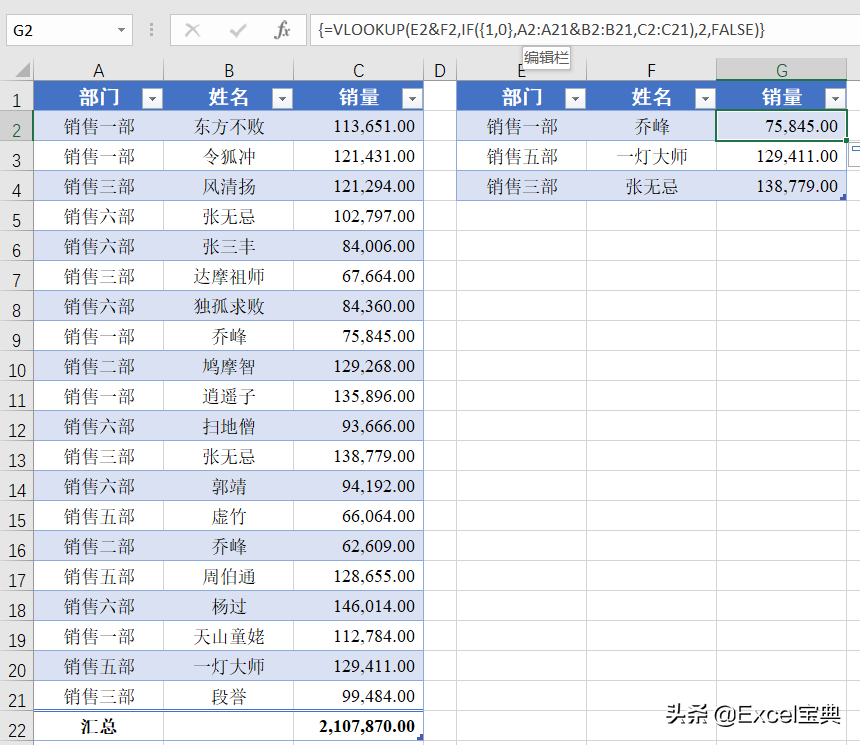The width and height of the screenshot is (860, 745).
Task: Select cell G4 showing 138,779.00
Action: [782, 186]
